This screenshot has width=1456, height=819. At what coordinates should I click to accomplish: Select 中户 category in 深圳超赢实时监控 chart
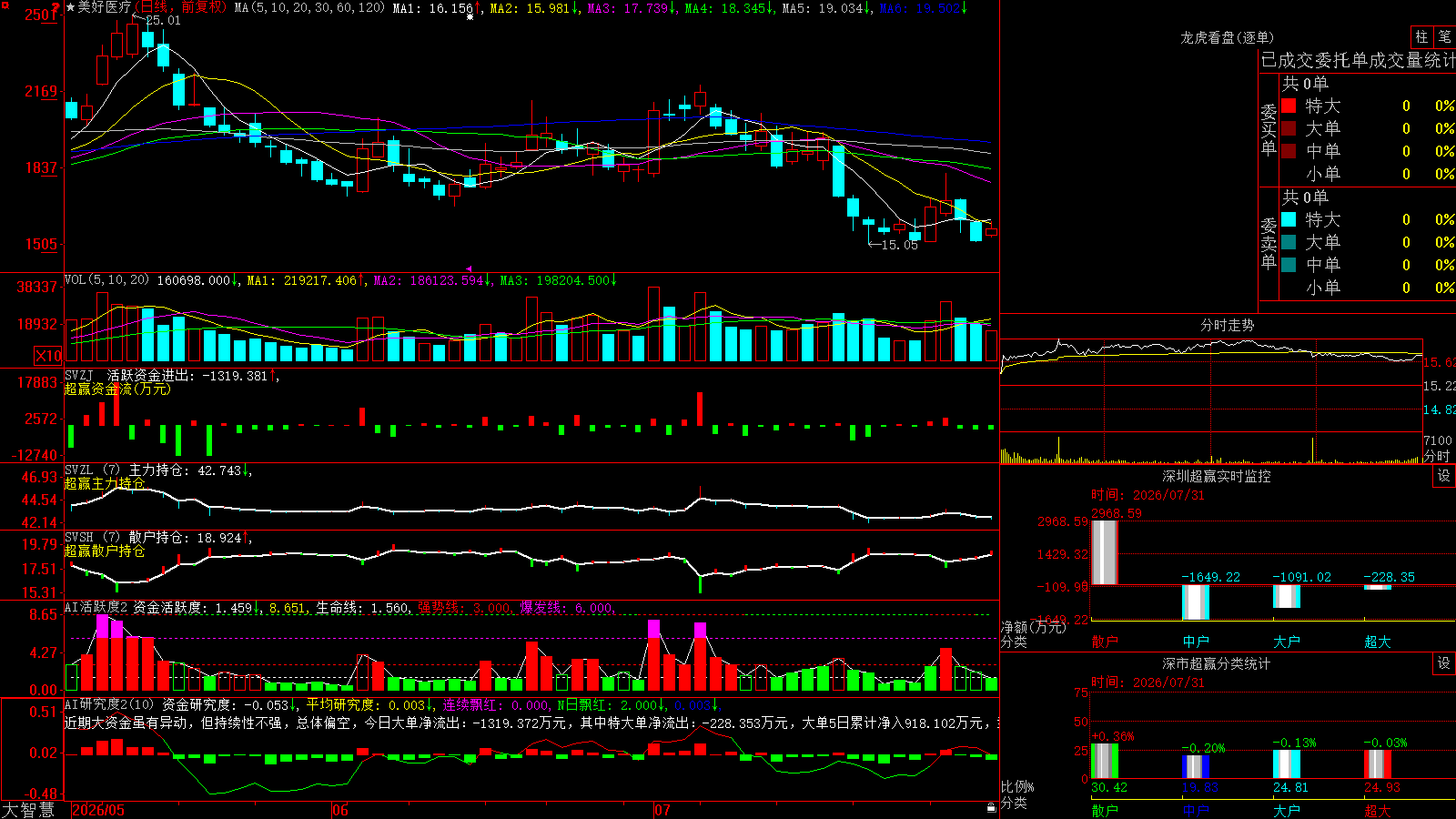1196,642
